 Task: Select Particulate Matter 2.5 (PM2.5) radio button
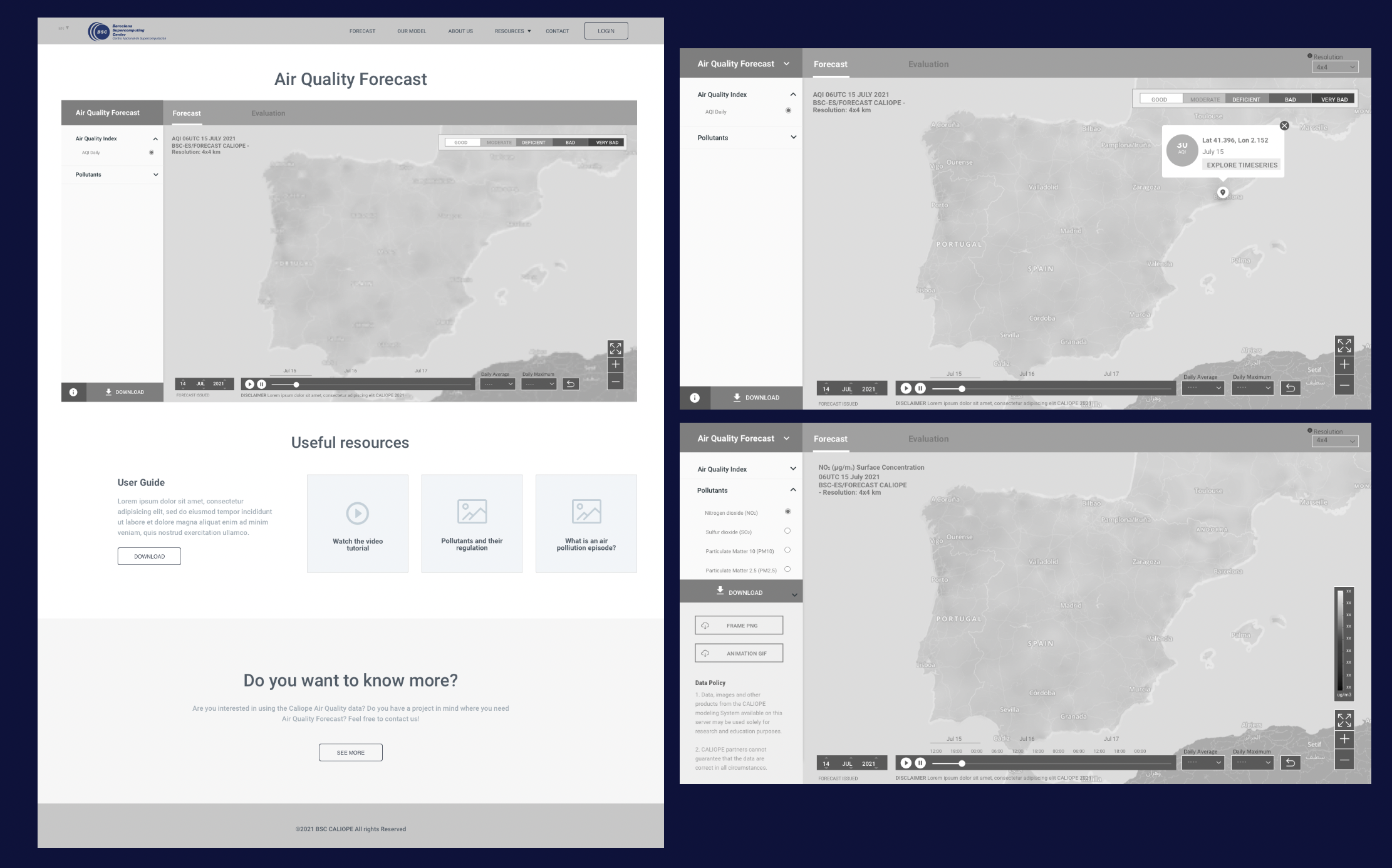(787, 569)
